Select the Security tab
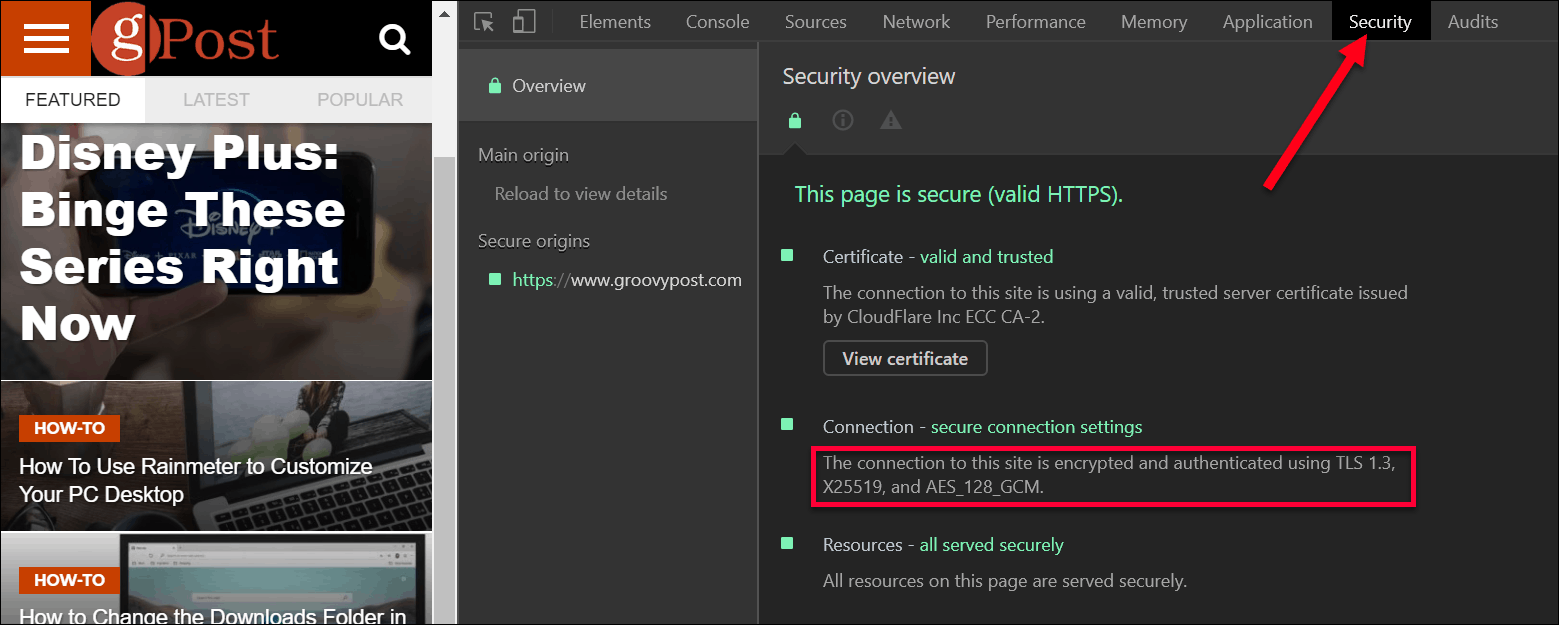 click(1380, 22)
